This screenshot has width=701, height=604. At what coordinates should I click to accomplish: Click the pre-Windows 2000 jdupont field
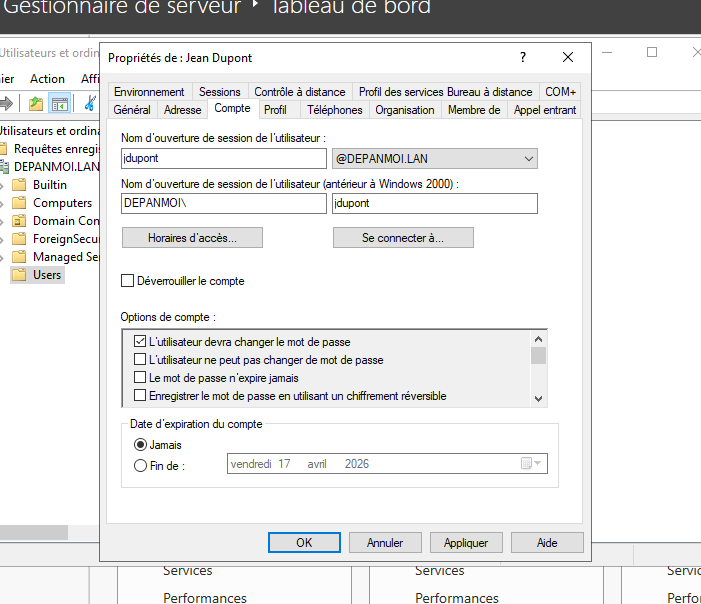[435, 203]
